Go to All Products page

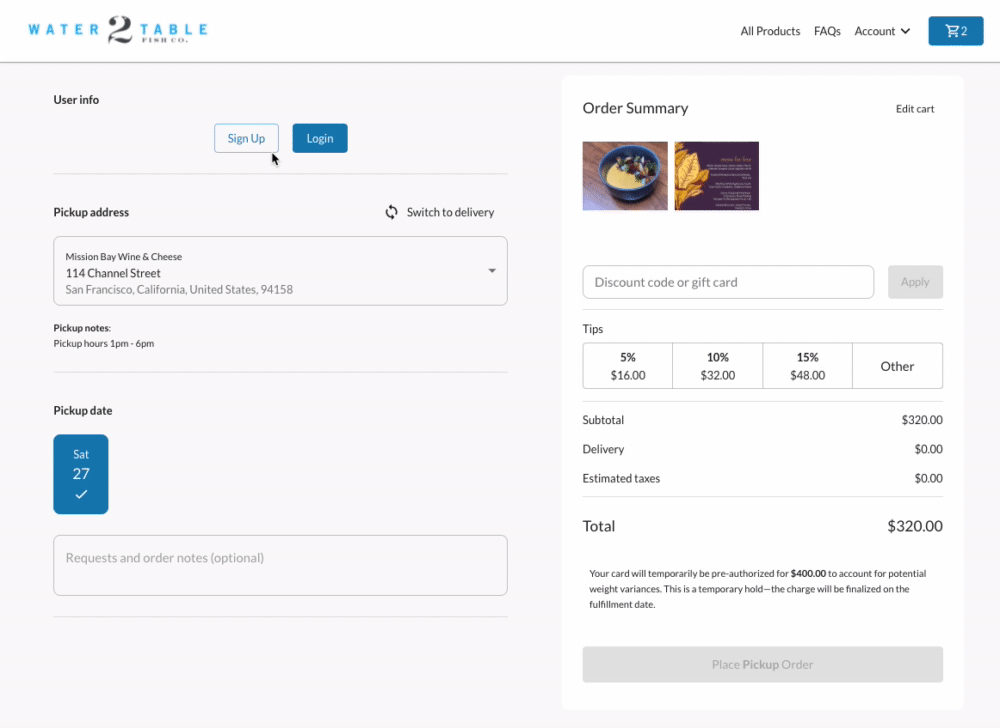point(770,31)
